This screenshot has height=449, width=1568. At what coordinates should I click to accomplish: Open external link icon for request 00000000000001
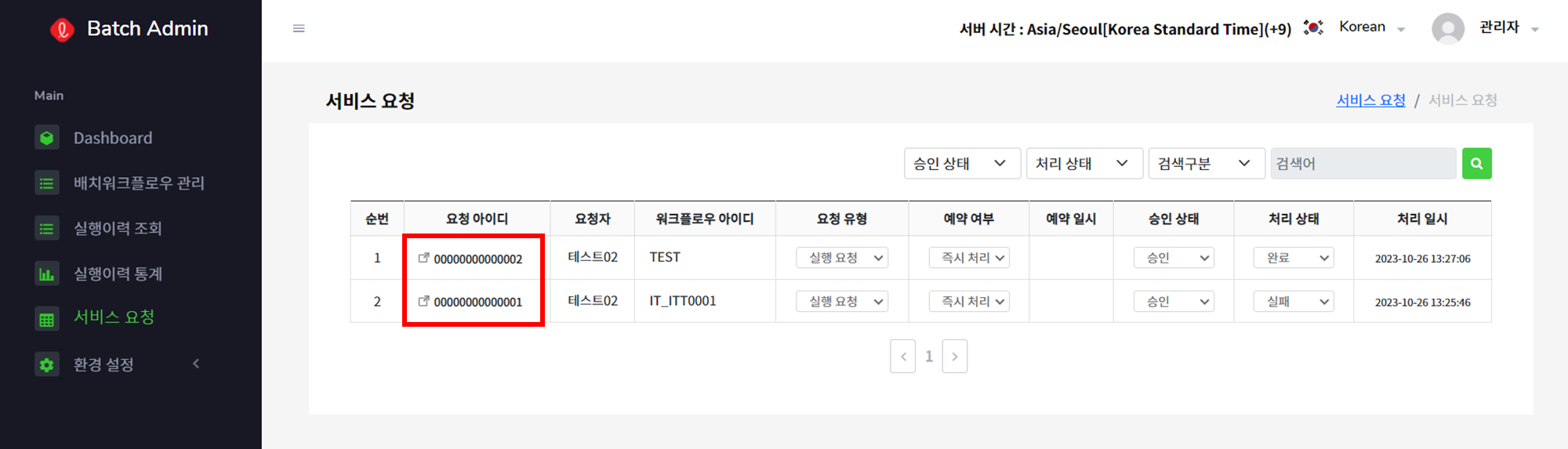click(423, 301)
